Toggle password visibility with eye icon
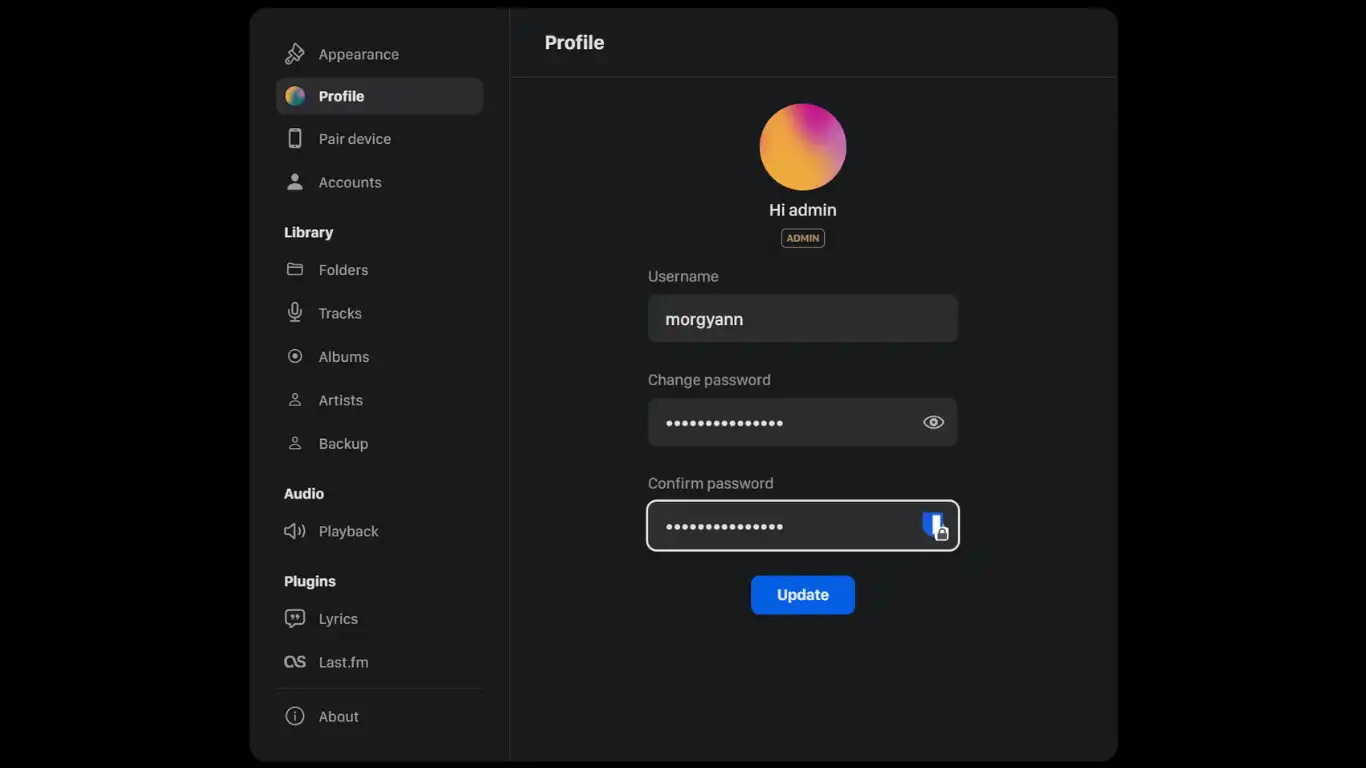This screenshot has width=1366, height=768. [933, 422]
